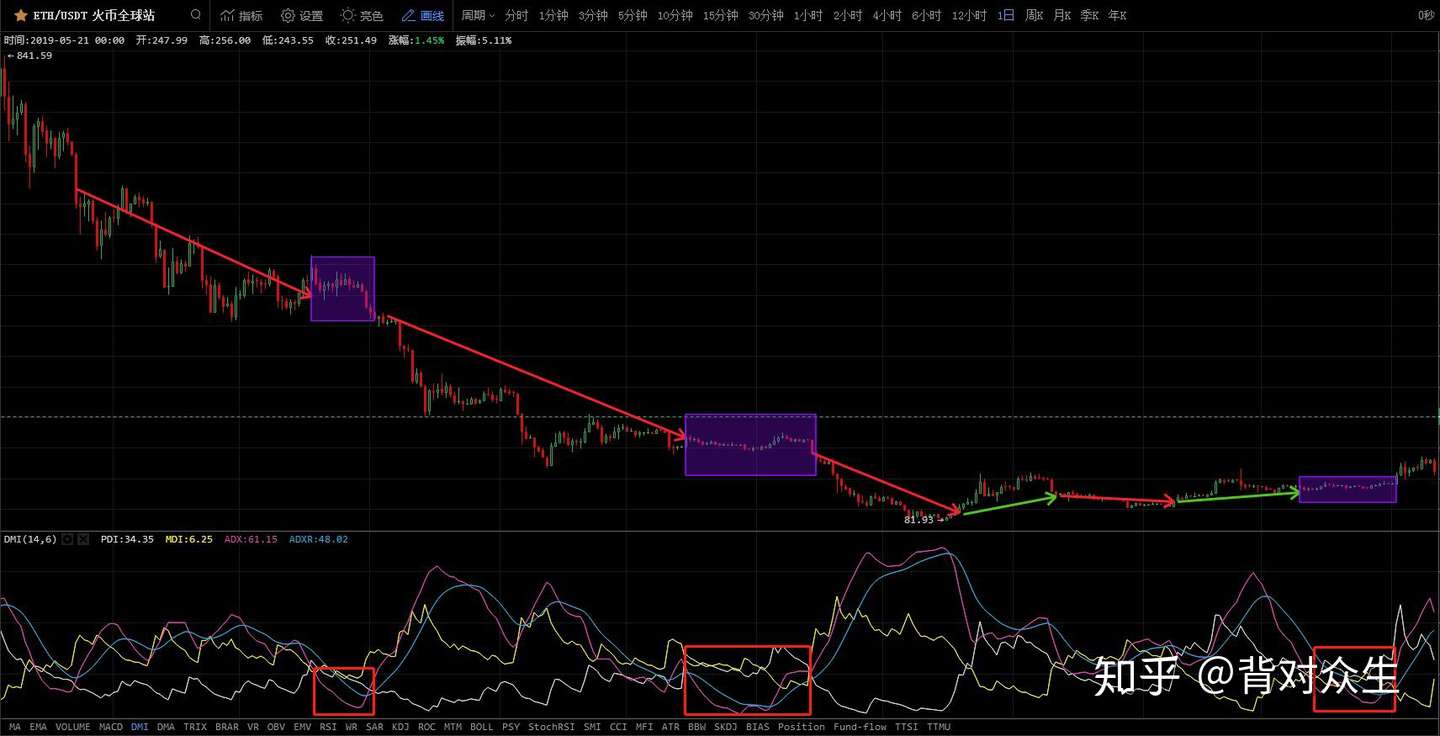This screenshot has height=736, width=1440.
Task: Switch to the MTM indicator
Action: coord(453,727)
